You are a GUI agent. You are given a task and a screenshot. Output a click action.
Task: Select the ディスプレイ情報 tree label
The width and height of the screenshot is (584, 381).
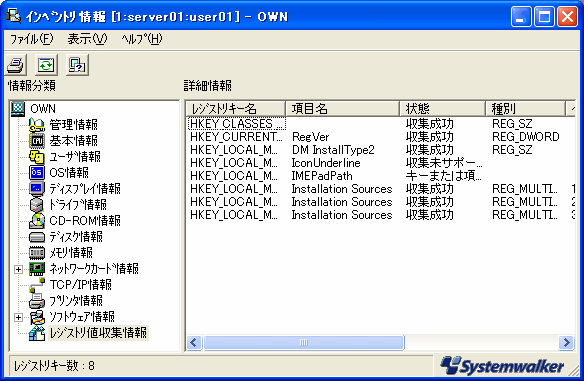[85, 188]
